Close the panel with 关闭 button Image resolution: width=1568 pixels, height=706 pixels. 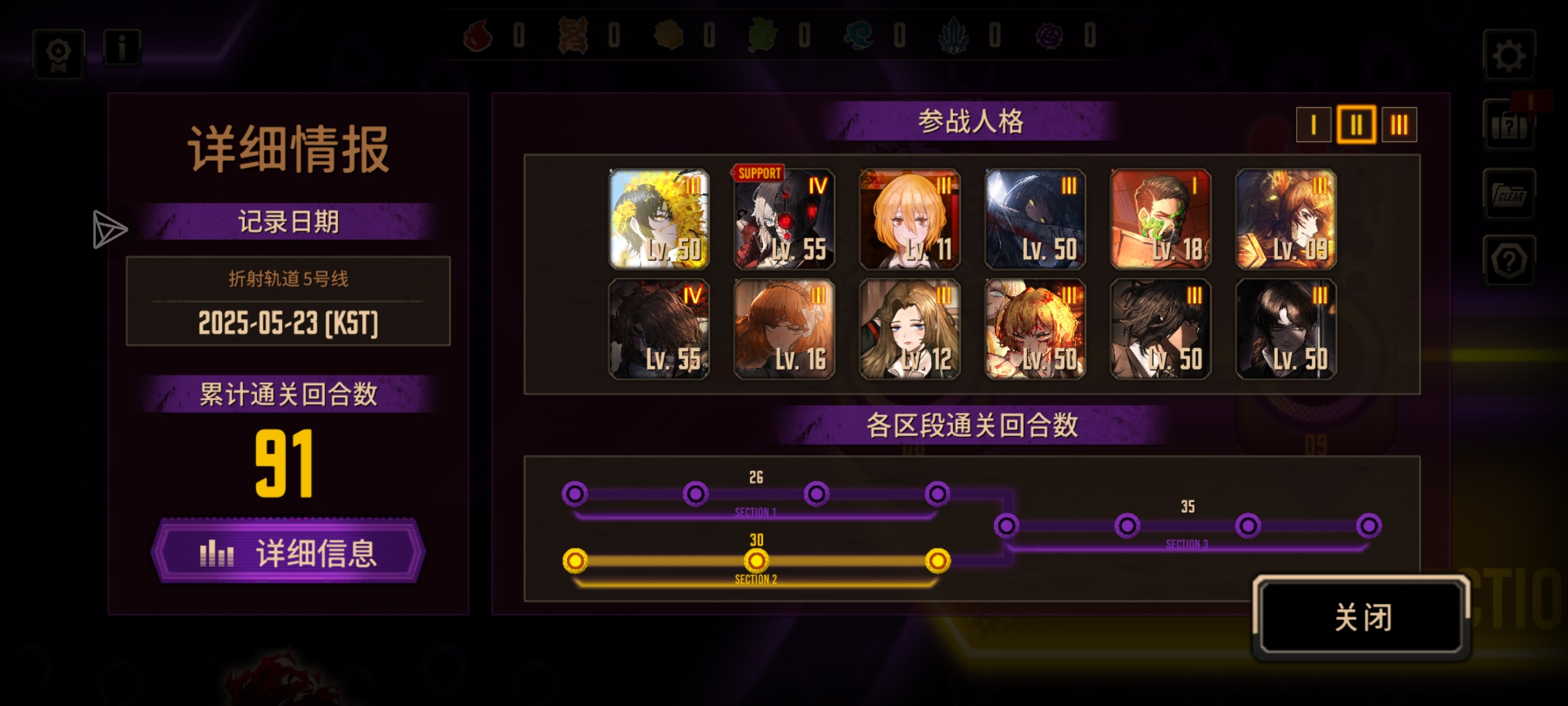pyautogui.click(x=1362, y=617)
